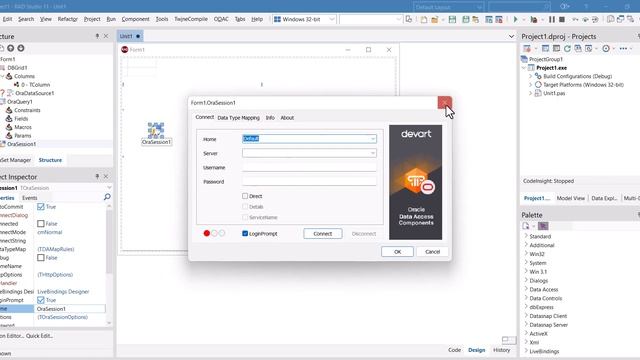Viewport: 640px width, 360px height.
Task: Click down arrow icon in Structure toolbar
Action: tap(21, 48)
